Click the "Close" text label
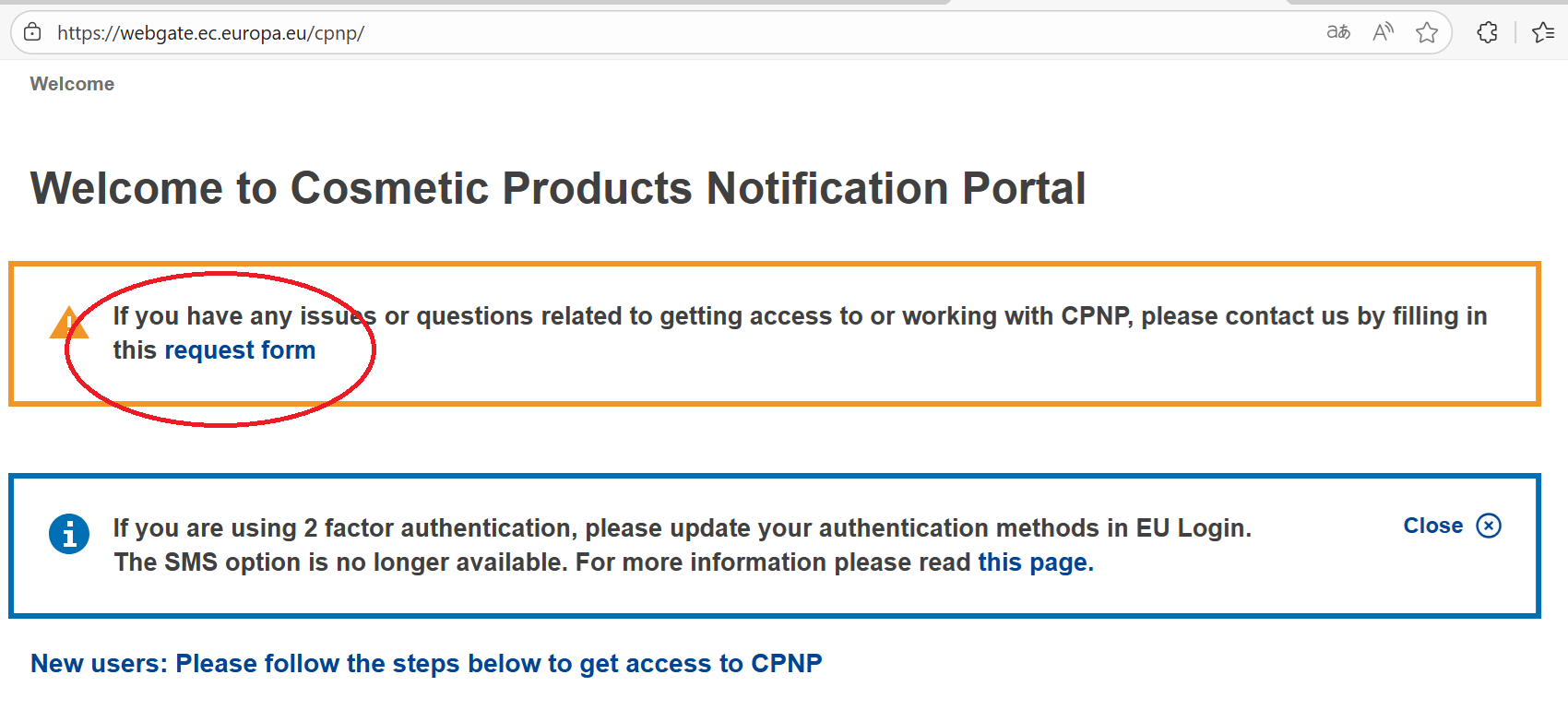 tap(1432, 526)
